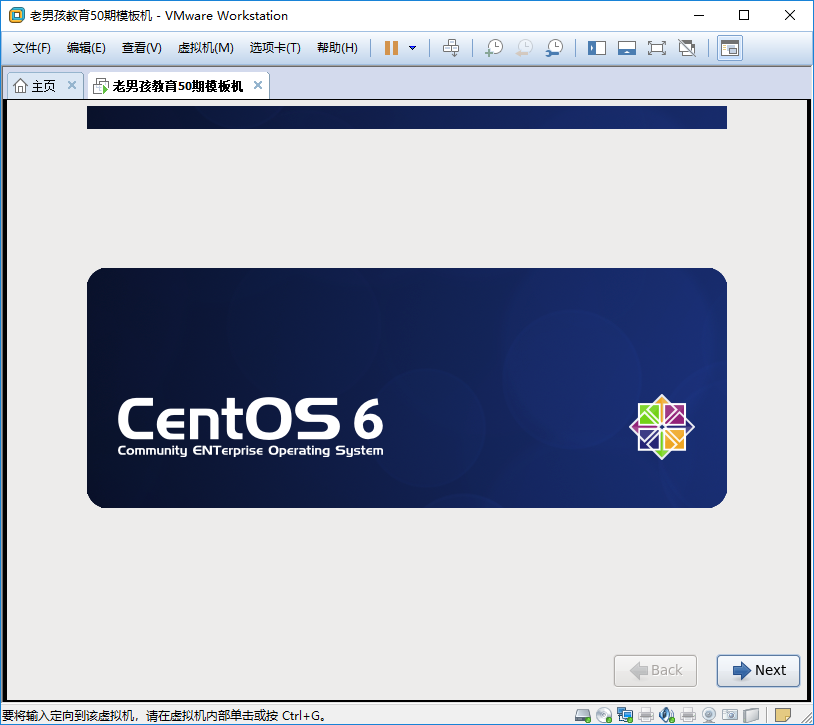
Task: Click the hard disk status icon
Action: click(x=583, y=715)
